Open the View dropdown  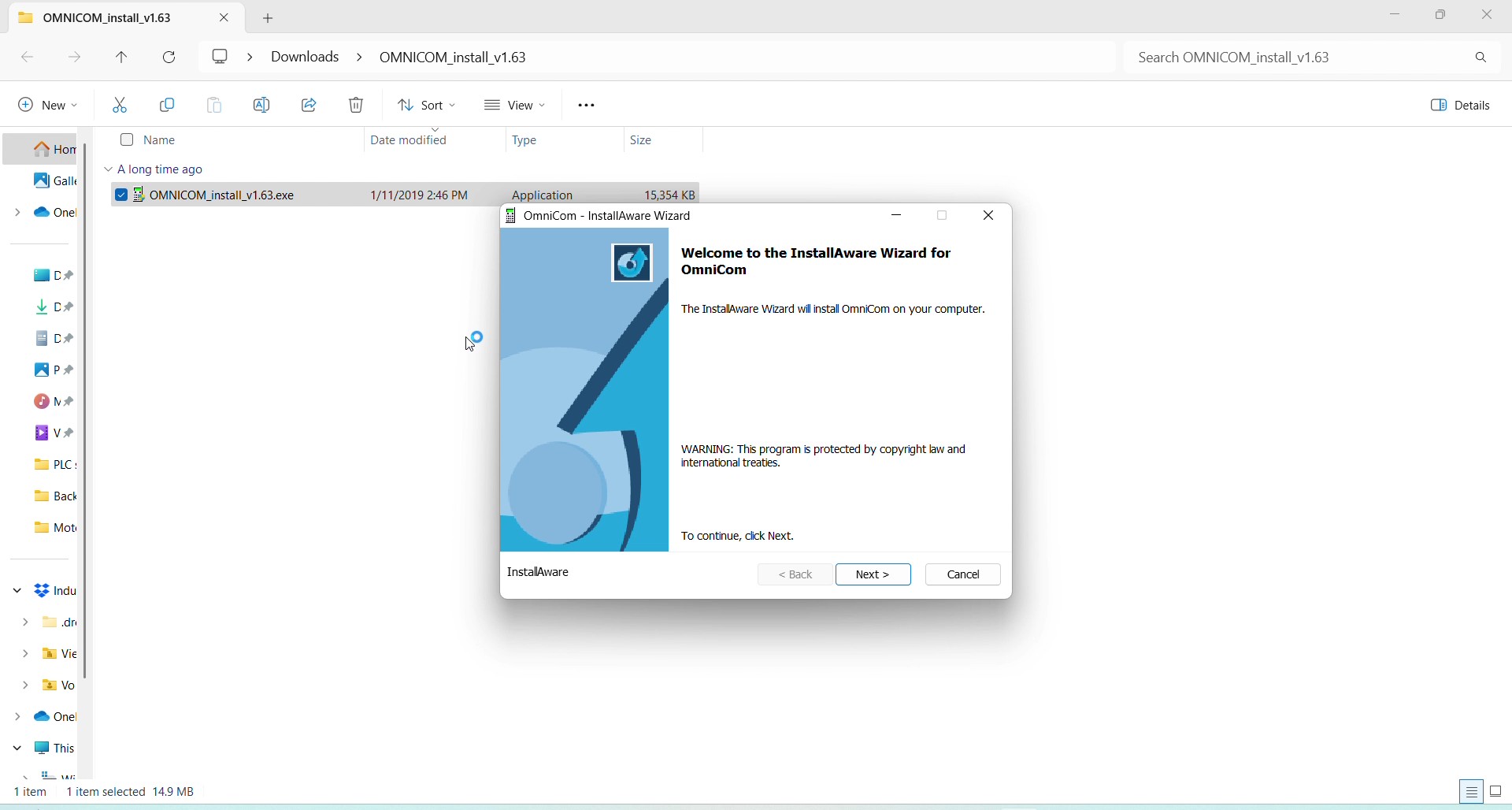(x=516, y=106)
